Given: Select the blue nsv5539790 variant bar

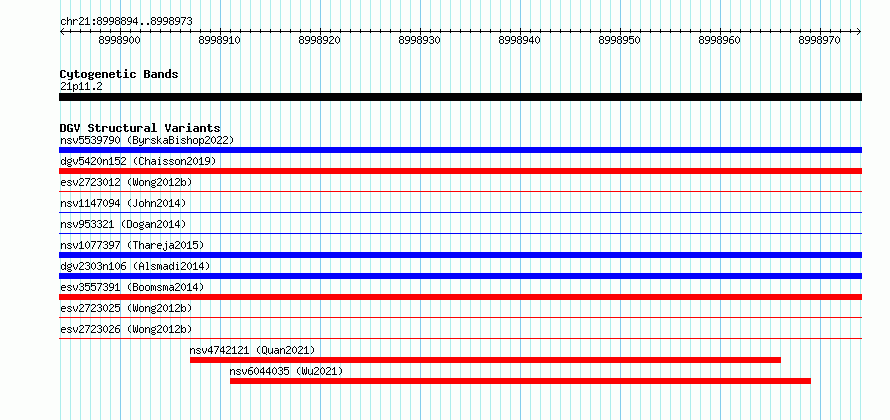Looking at the screenshot, I should [460, 150].
